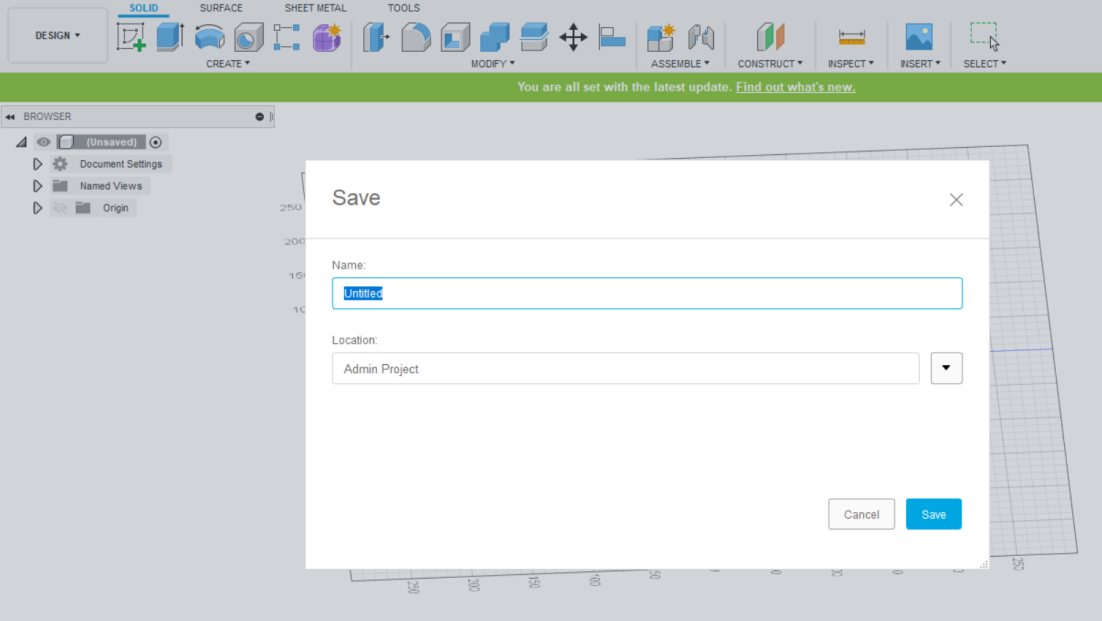The height and width of the screenshot is (621, 1102).
Task: Switch to the Solid tab
Action: tap(143, 8)
